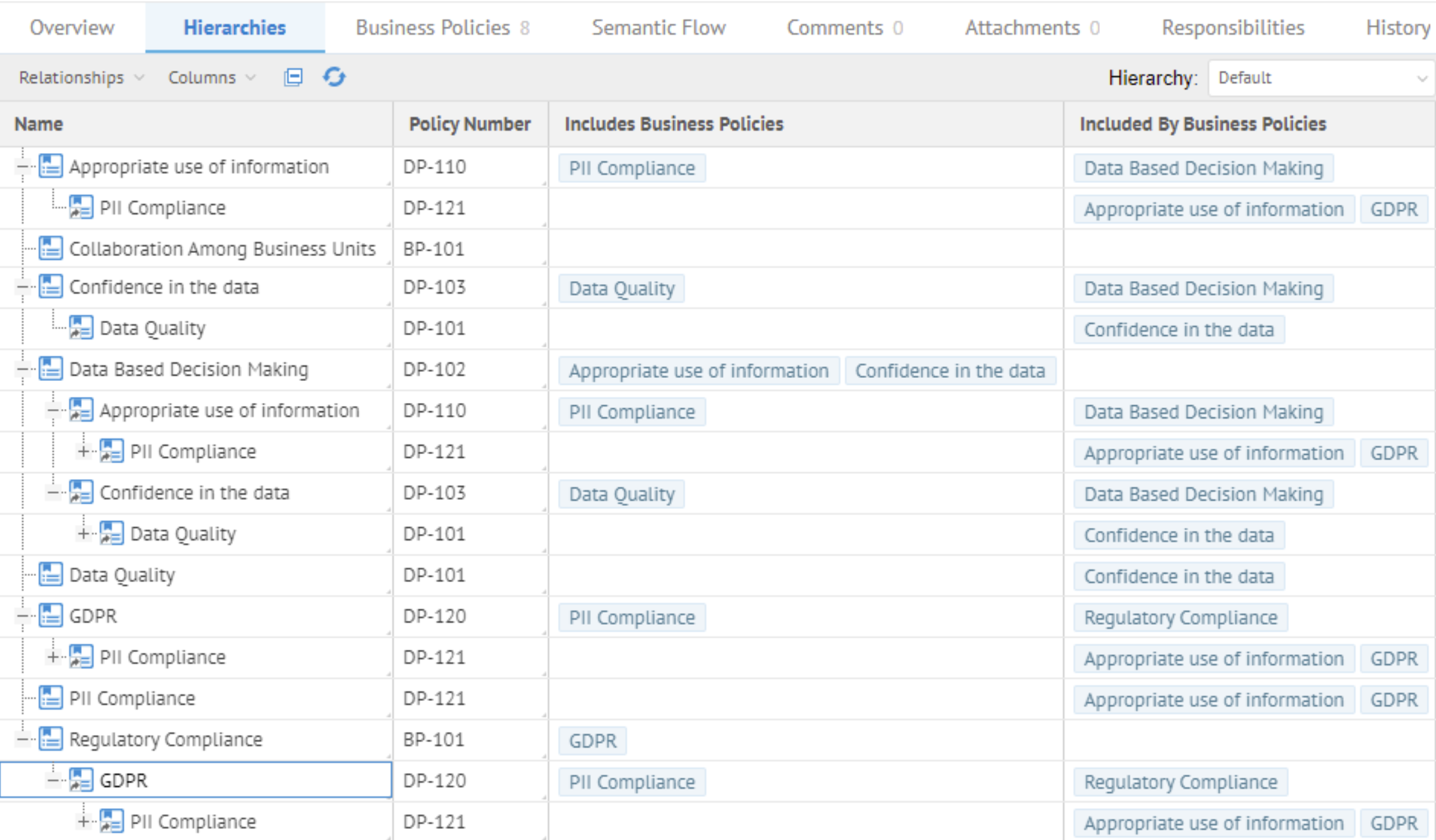Collapse the Data Based Decision Making node
The image size is (1436, 840).
click(23, 369)
